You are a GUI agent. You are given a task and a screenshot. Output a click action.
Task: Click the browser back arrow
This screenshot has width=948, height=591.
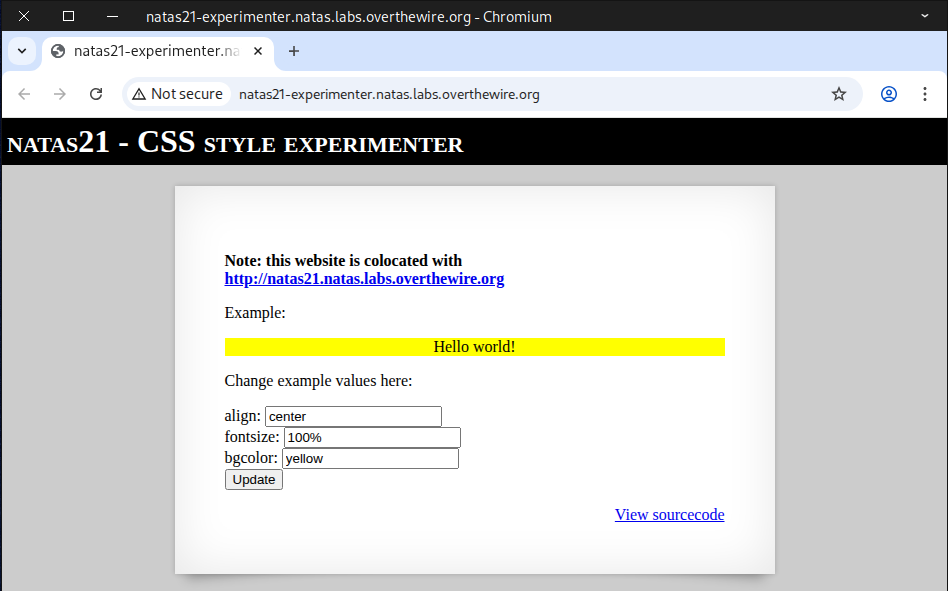click(25, 94)
